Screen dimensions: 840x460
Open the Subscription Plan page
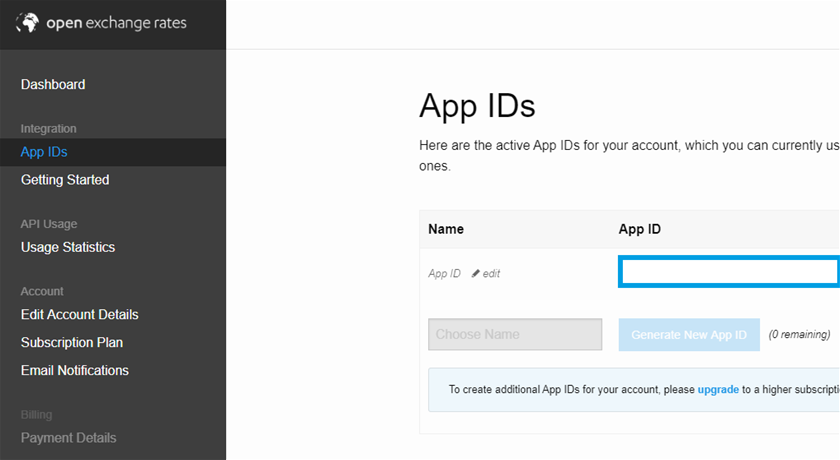72,343
